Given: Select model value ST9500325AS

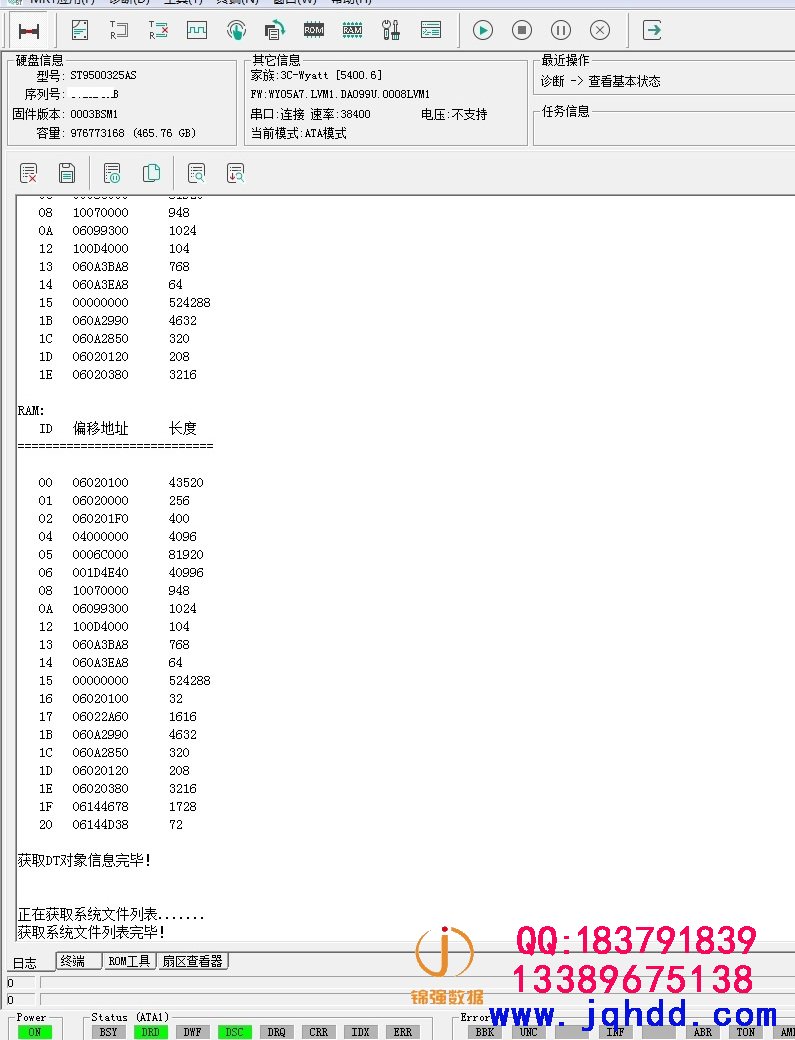Looking at the screenshot, I should coord(103,75).
